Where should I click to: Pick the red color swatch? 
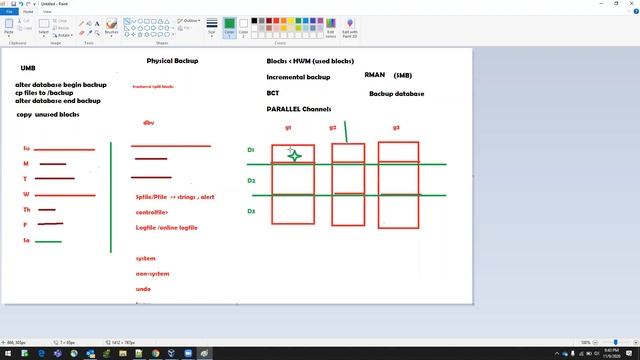pos(276,20)
